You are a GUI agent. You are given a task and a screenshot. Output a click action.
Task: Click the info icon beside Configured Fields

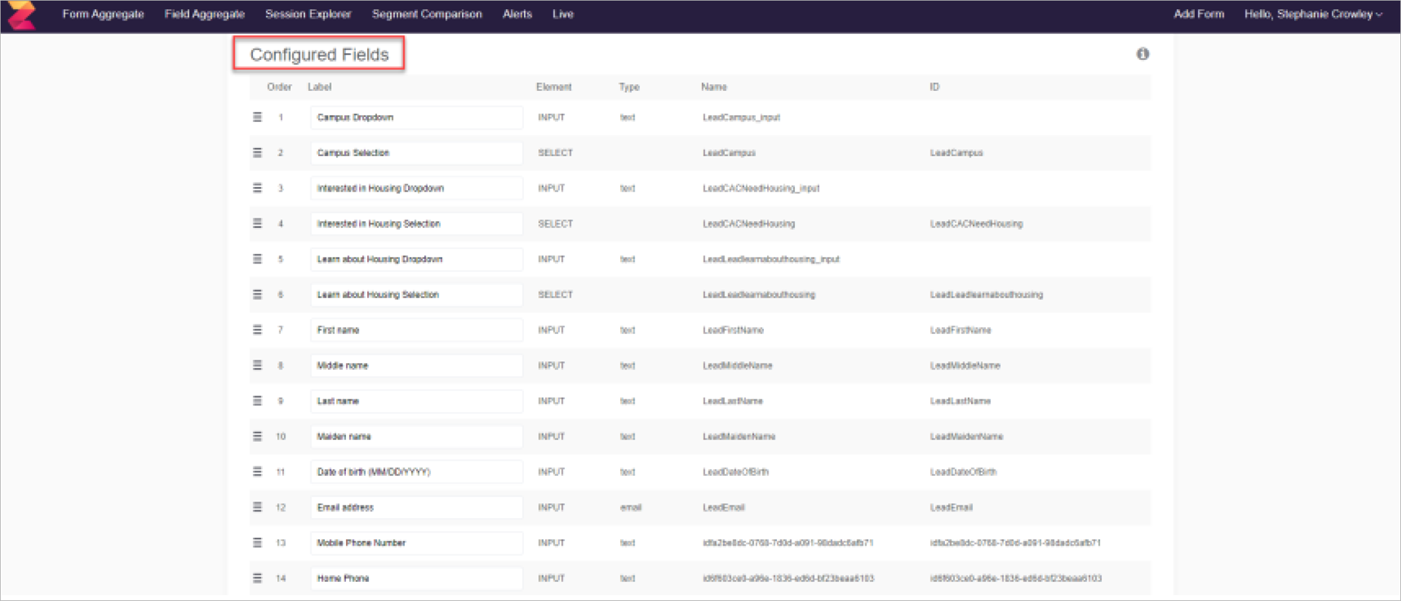pyautogui.click(x=1142, y=54)
